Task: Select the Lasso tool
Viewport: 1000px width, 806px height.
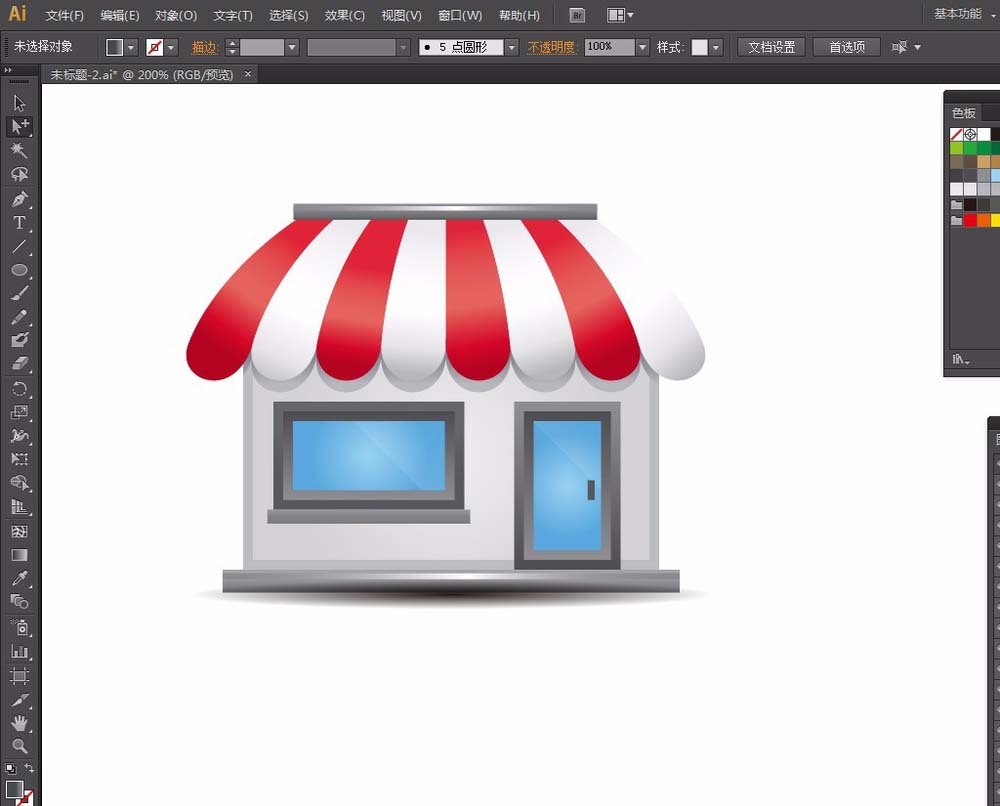Action: click(x=19, y=174)
